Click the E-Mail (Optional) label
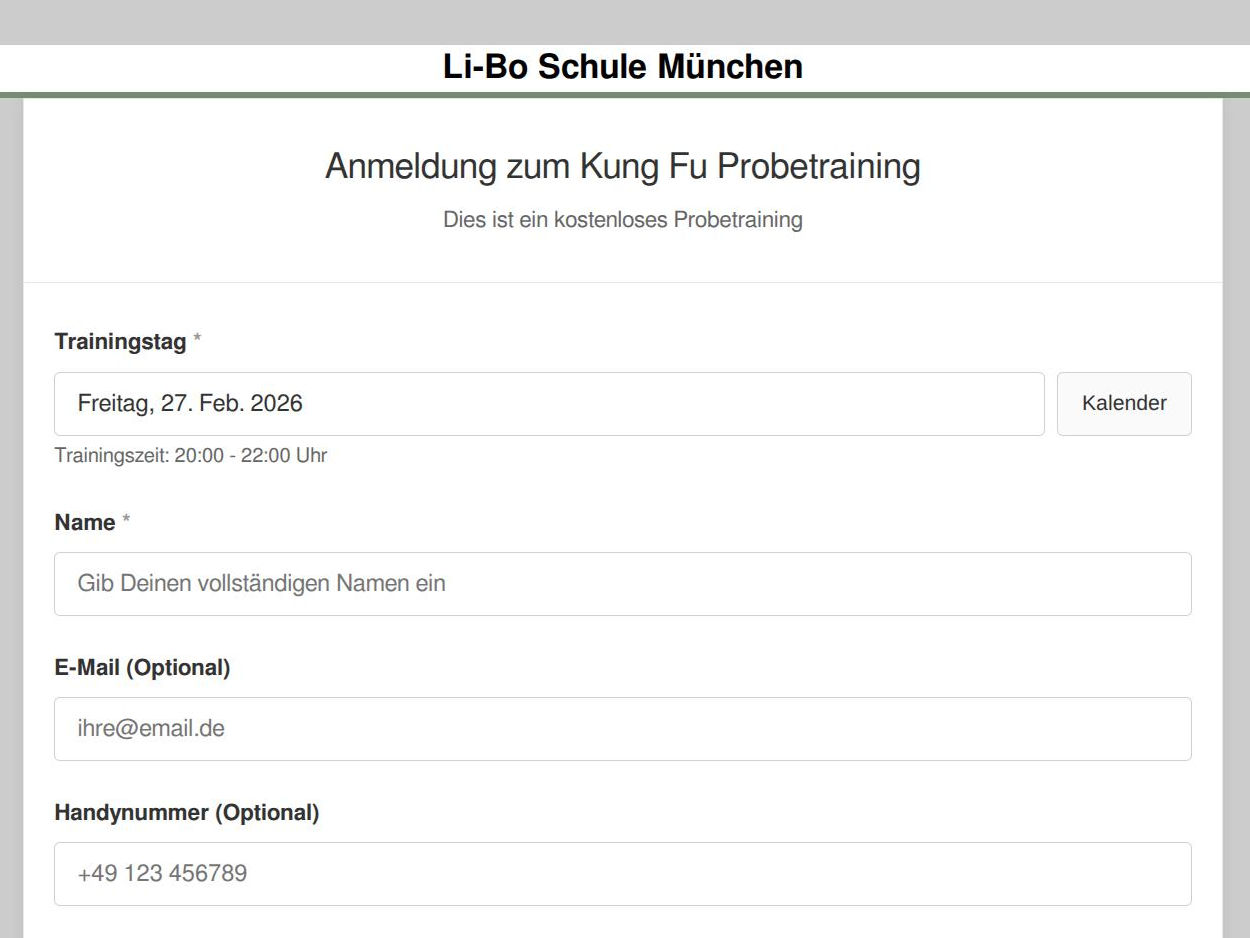The width and height of the screenshot is (1250, 938). pos(142,667)
